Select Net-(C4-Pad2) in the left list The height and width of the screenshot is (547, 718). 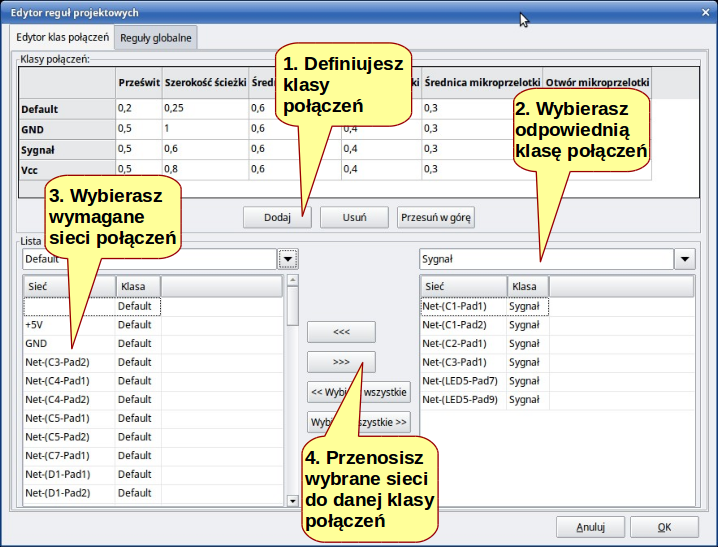pos(153,400)
